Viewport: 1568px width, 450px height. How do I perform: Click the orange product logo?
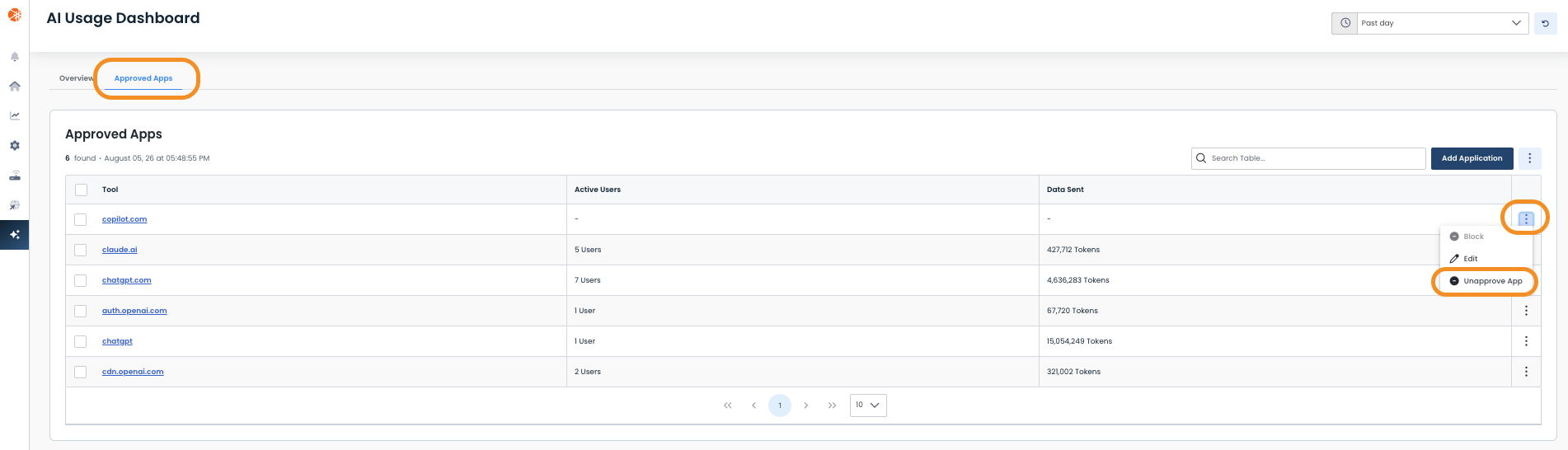click(15, 14)
